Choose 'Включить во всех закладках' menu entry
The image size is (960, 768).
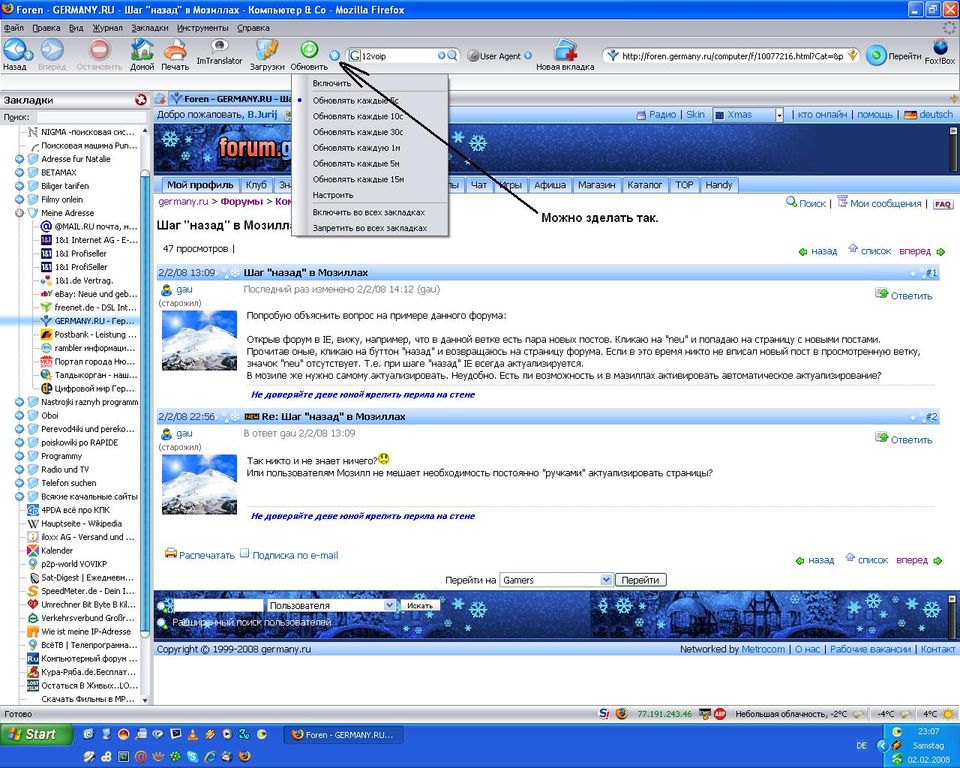click(369, 213)
